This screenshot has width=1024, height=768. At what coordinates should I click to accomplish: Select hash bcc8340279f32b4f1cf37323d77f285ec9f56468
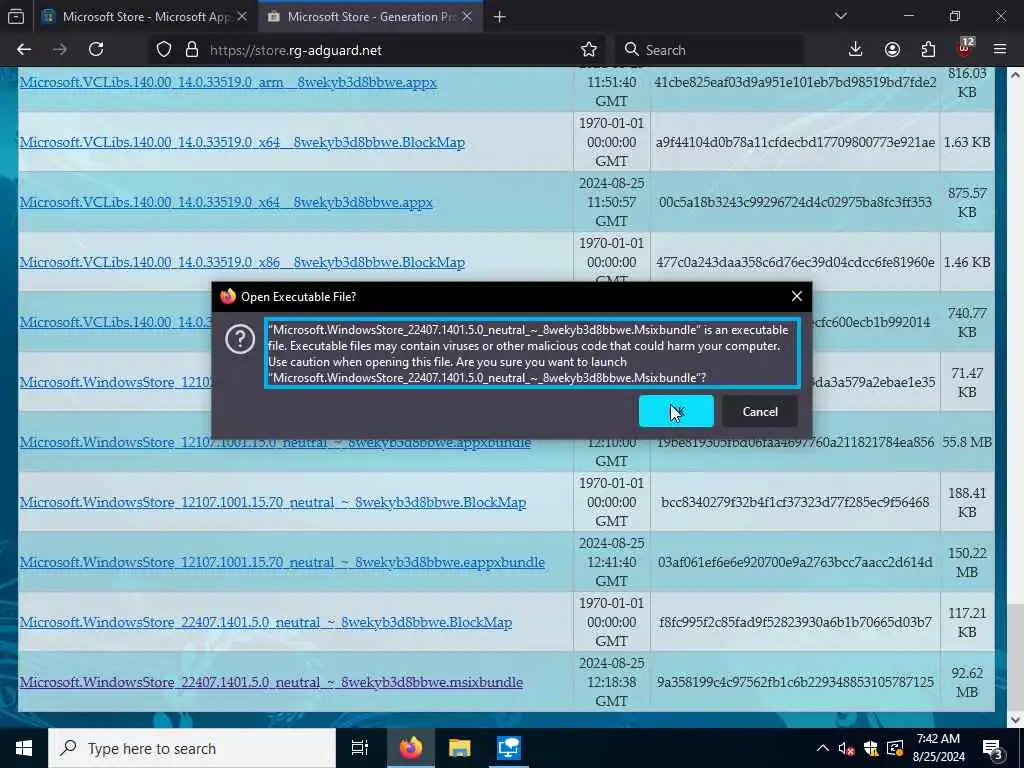coord(795,502)
